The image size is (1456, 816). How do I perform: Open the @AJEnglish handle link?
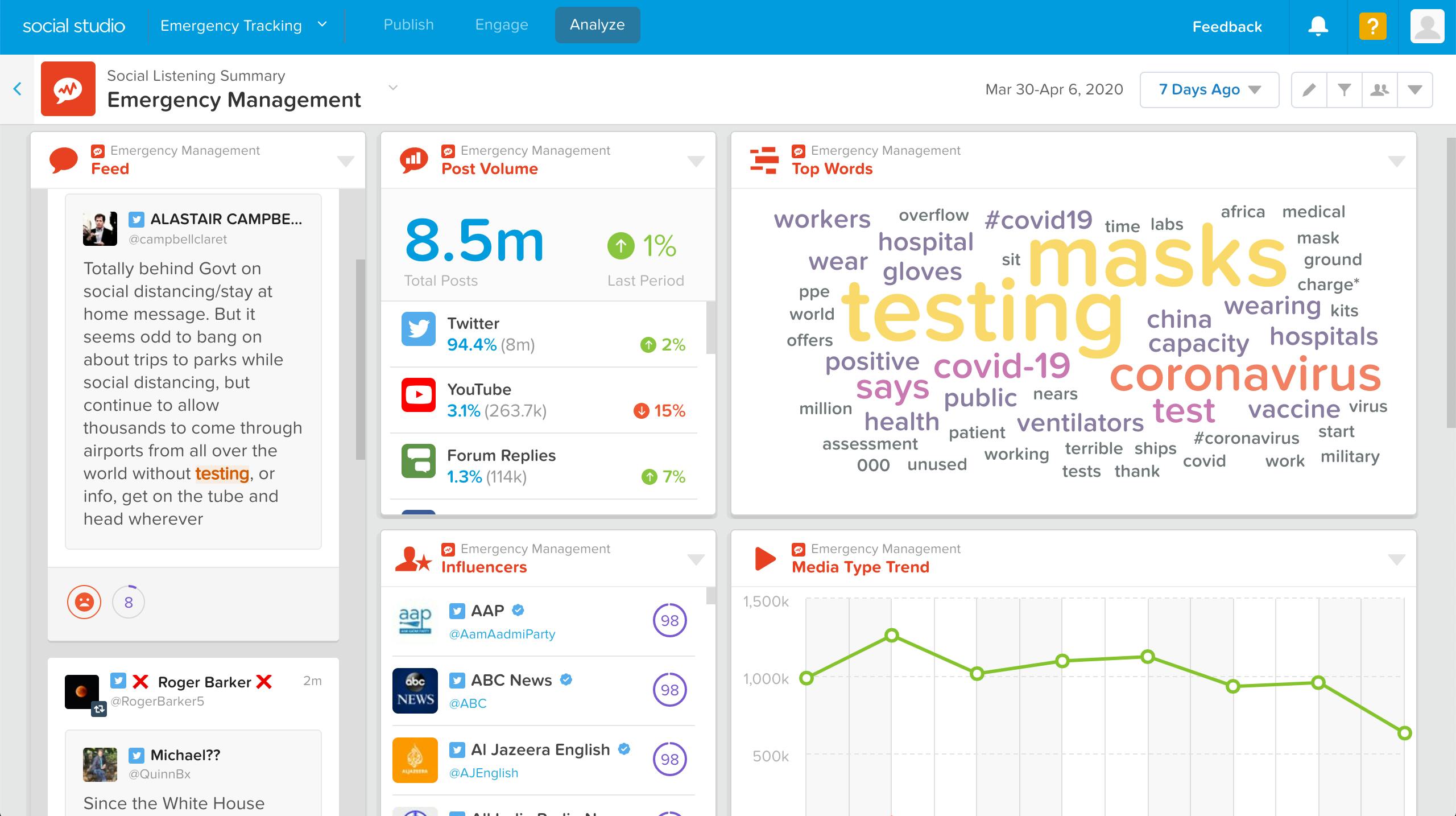(484, 773)
